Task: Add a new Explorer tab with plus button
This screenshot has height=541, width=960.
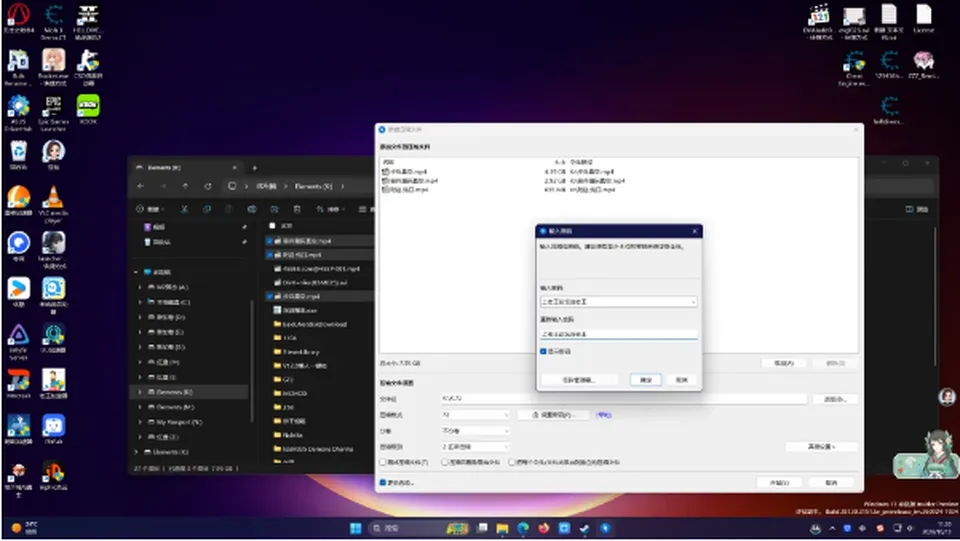Action: [255, 168]
